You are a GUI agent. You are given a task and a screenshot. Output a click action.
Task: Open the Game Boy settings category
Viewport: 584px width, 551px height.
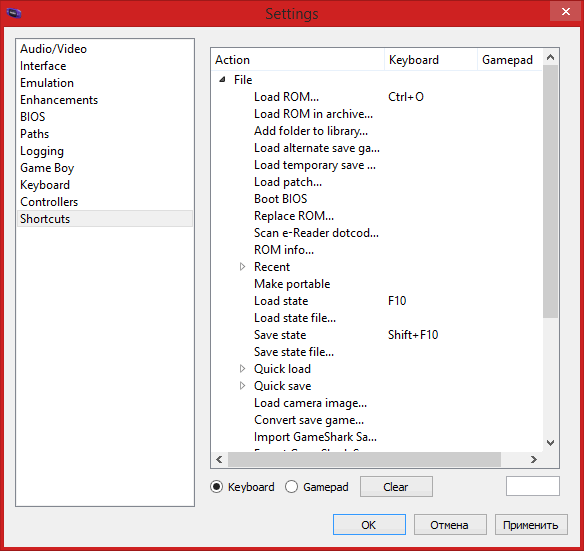tap(47, 168)
